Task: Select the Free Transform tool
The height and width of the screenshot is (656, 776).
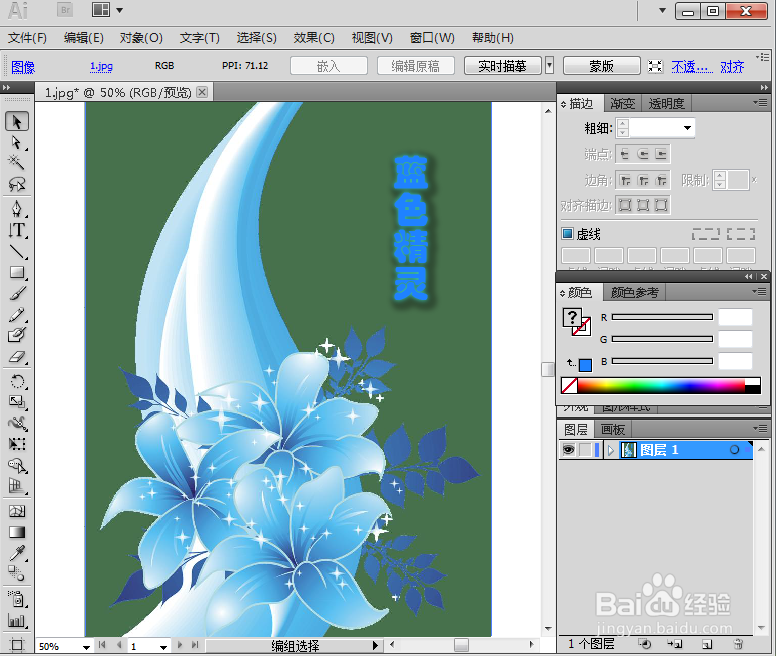Action: click(x=17, y=444)
